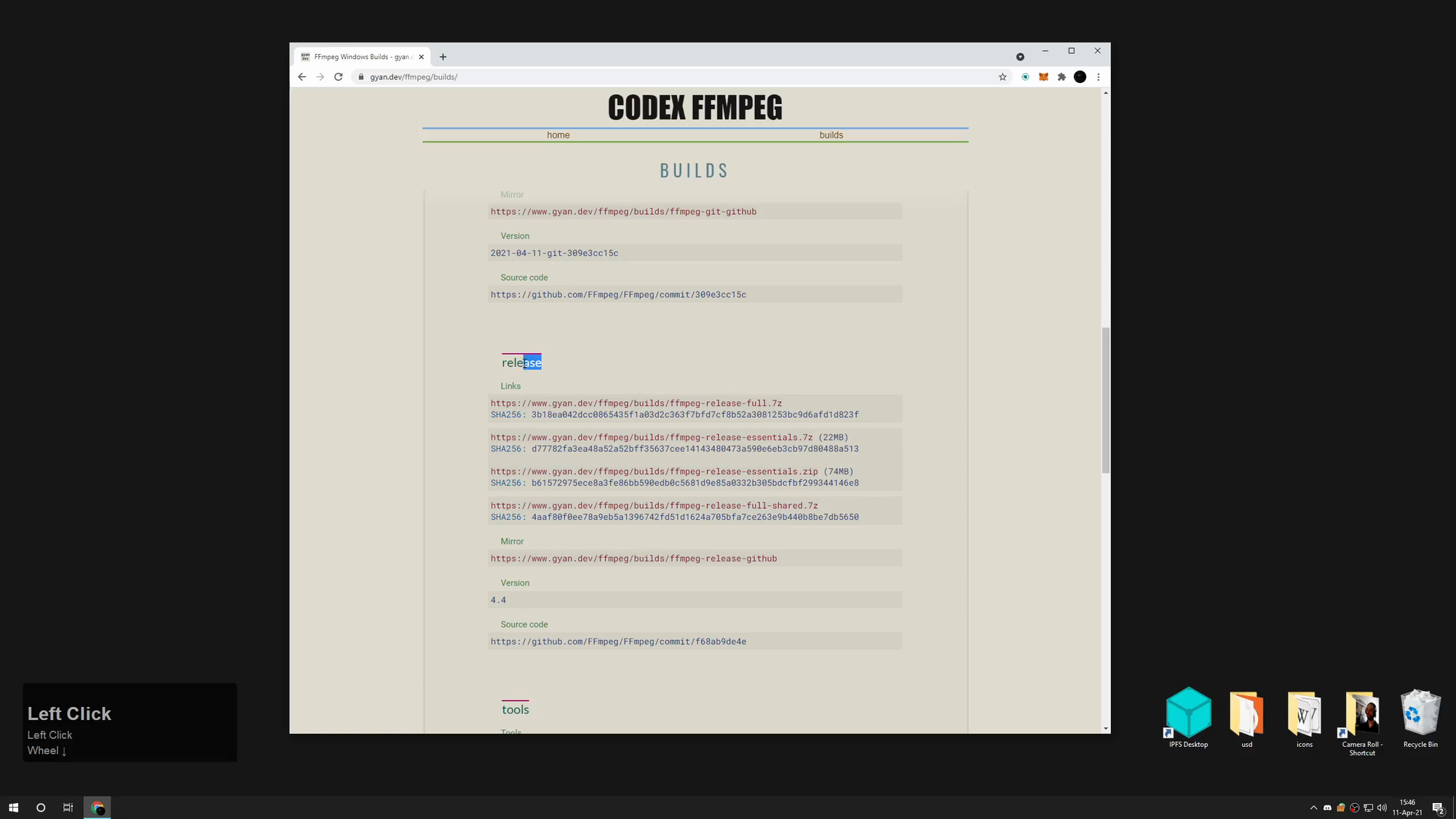Open the commit f68ab9de4e source link
The image size is (1456, 819).
(618, 642)
